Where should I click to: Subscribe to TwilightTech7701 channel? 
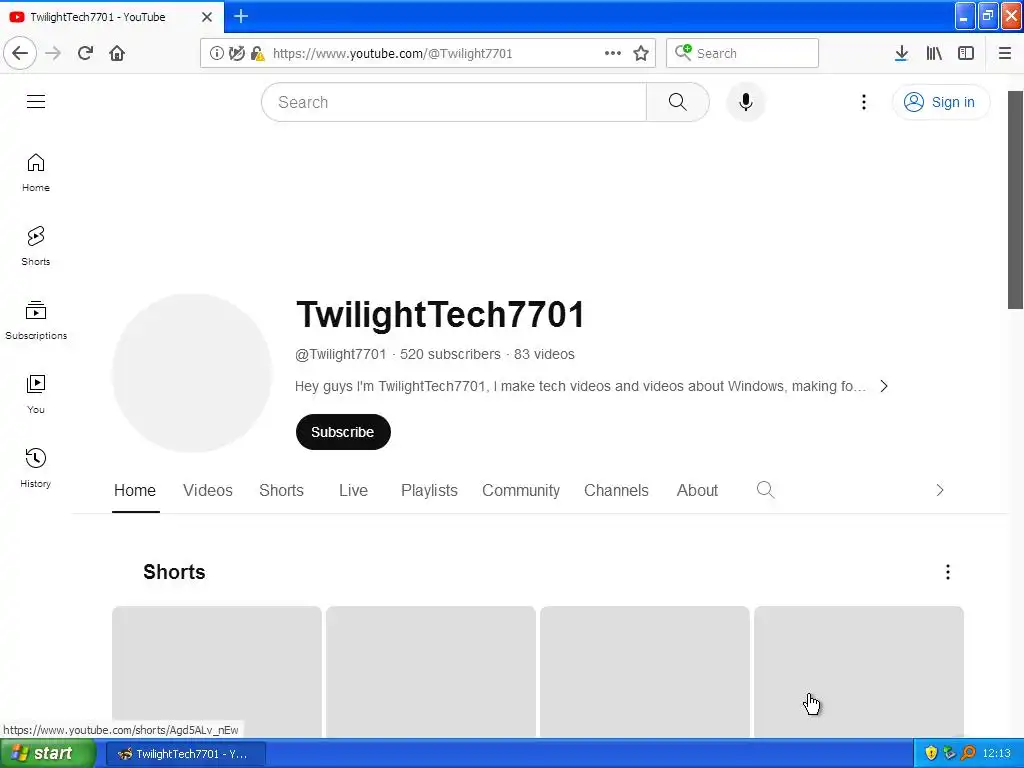343,432
